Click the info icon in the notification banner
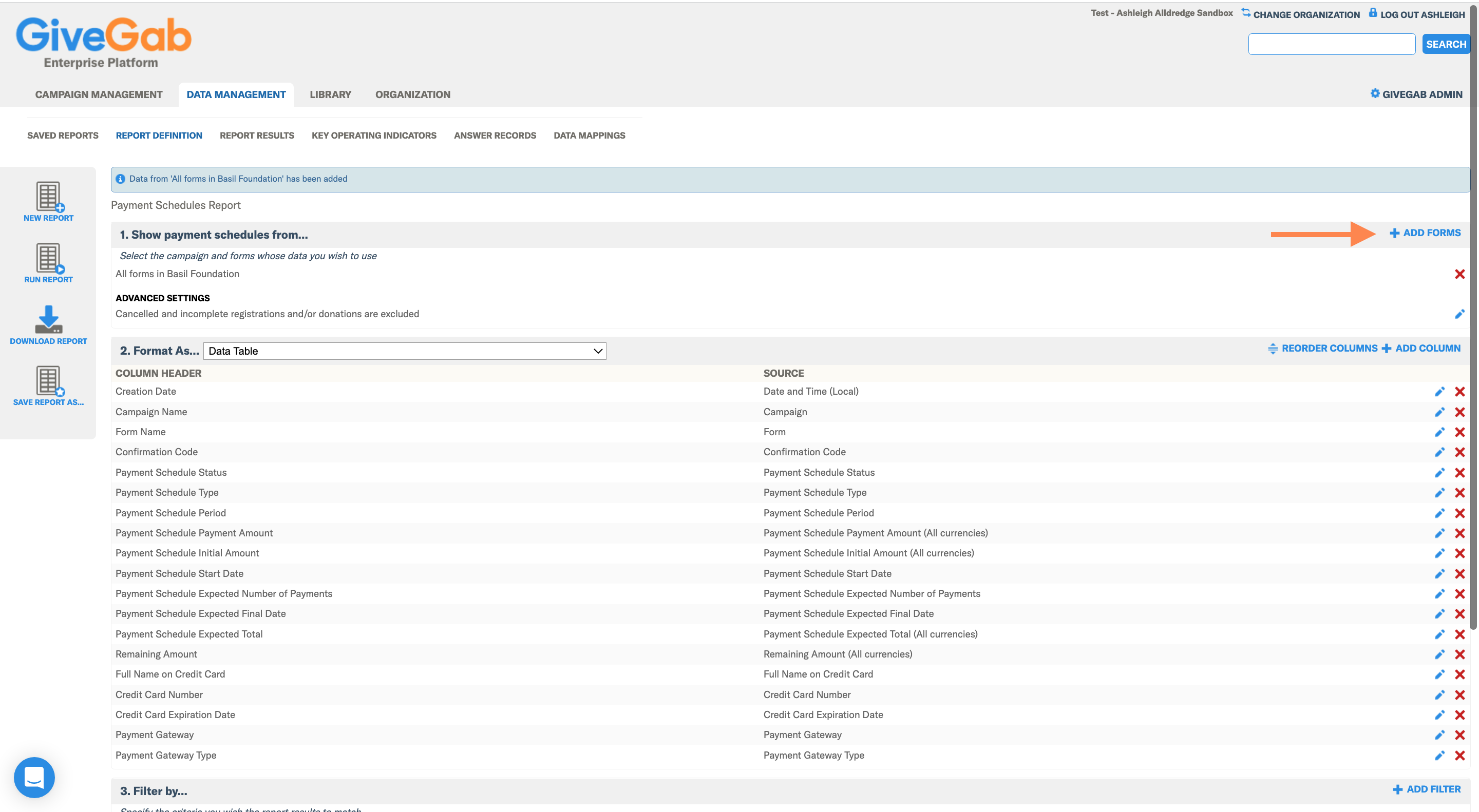 click(x=120, y=179)
